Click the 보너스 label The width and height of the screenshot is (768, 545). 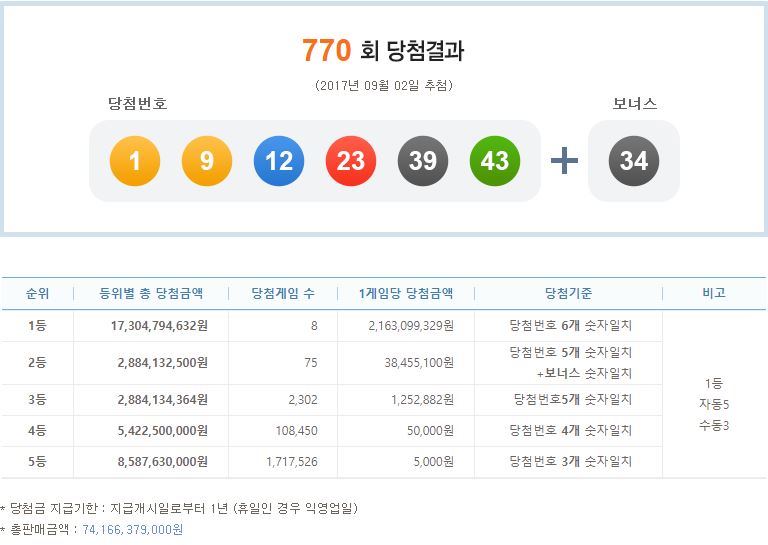coord(634,103)
